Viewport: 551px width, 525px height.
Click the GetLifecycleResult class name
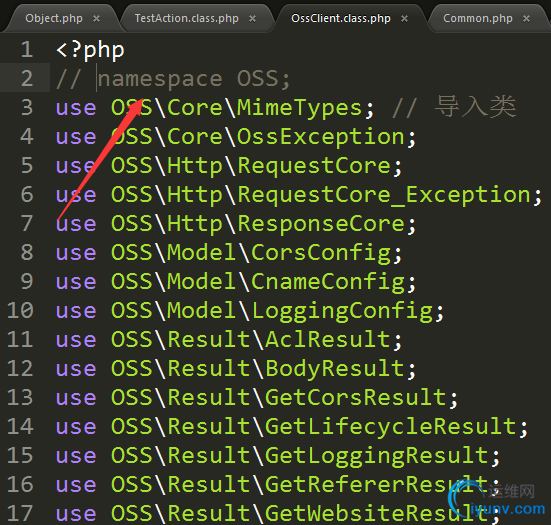pyautogui.click(x=390, y=427)
